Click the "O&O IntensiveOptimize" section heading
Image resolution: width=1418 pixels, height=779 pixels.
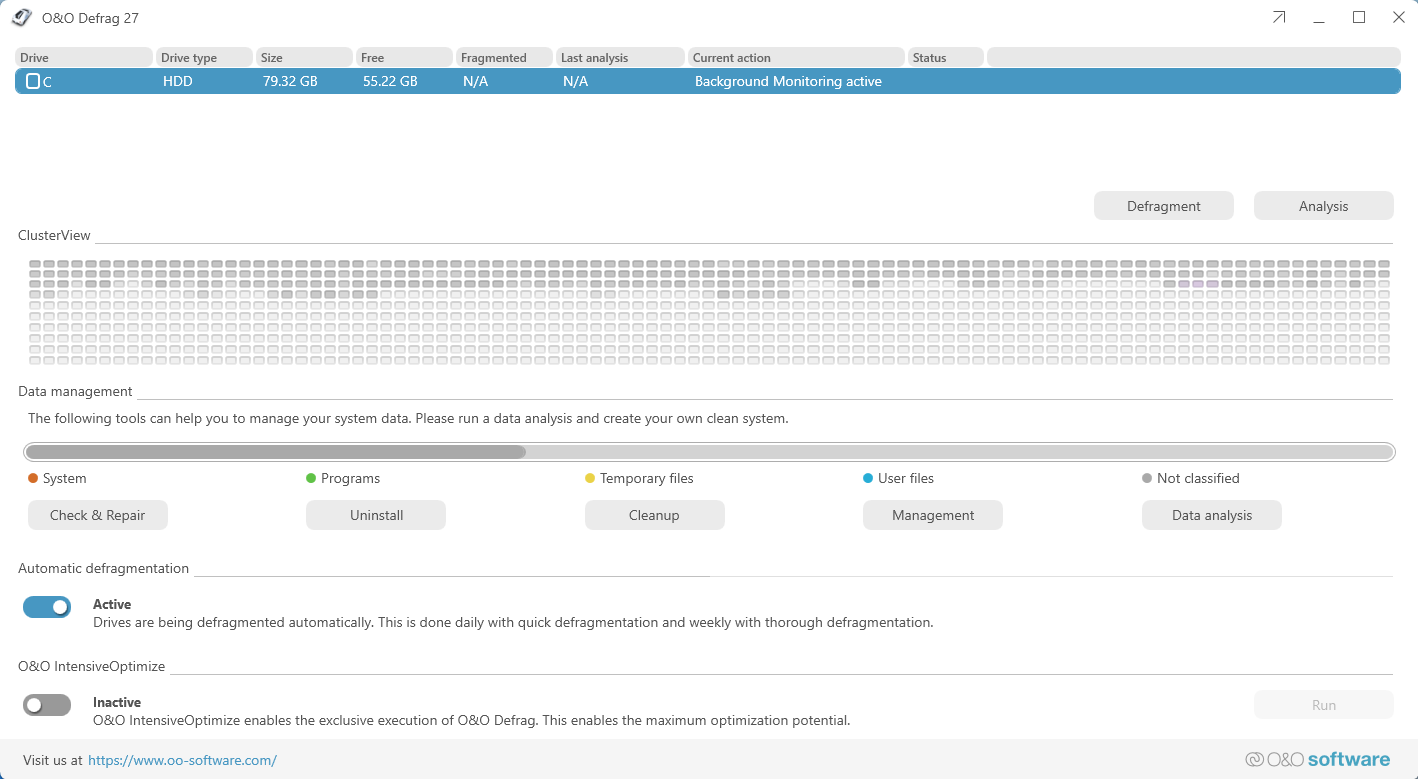(92, 666)
